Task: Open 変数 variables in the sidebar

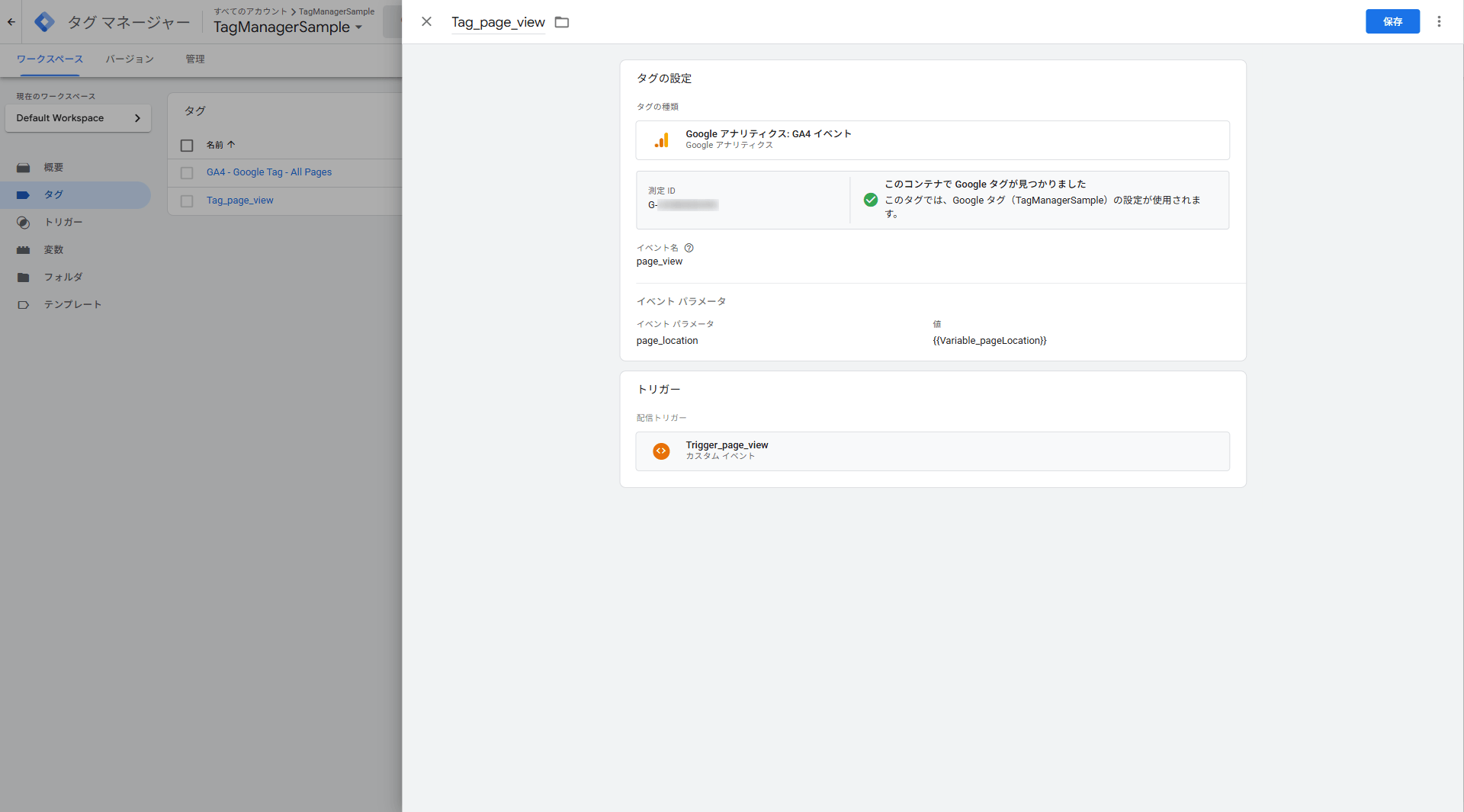Action: (x=53, y=249)
